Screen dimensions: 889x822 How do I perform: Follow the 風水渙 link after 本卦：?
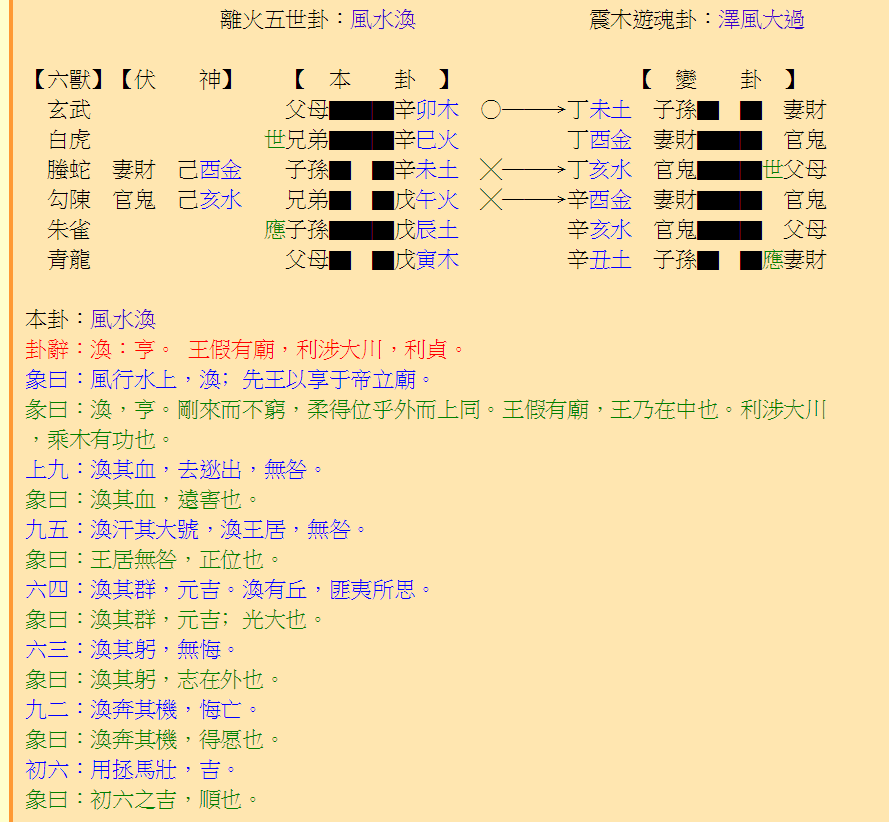pyautogui.click(x=123, y=320)
